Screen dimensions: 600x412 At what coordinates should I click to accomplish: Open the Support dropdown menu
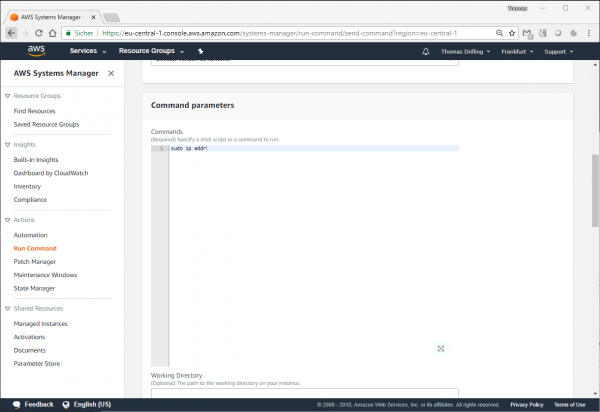pos(559,52)
